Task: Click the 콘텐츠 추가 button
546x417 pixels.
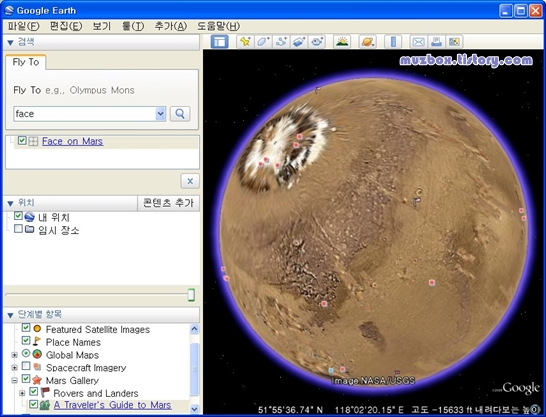Action: coord(169,203)
